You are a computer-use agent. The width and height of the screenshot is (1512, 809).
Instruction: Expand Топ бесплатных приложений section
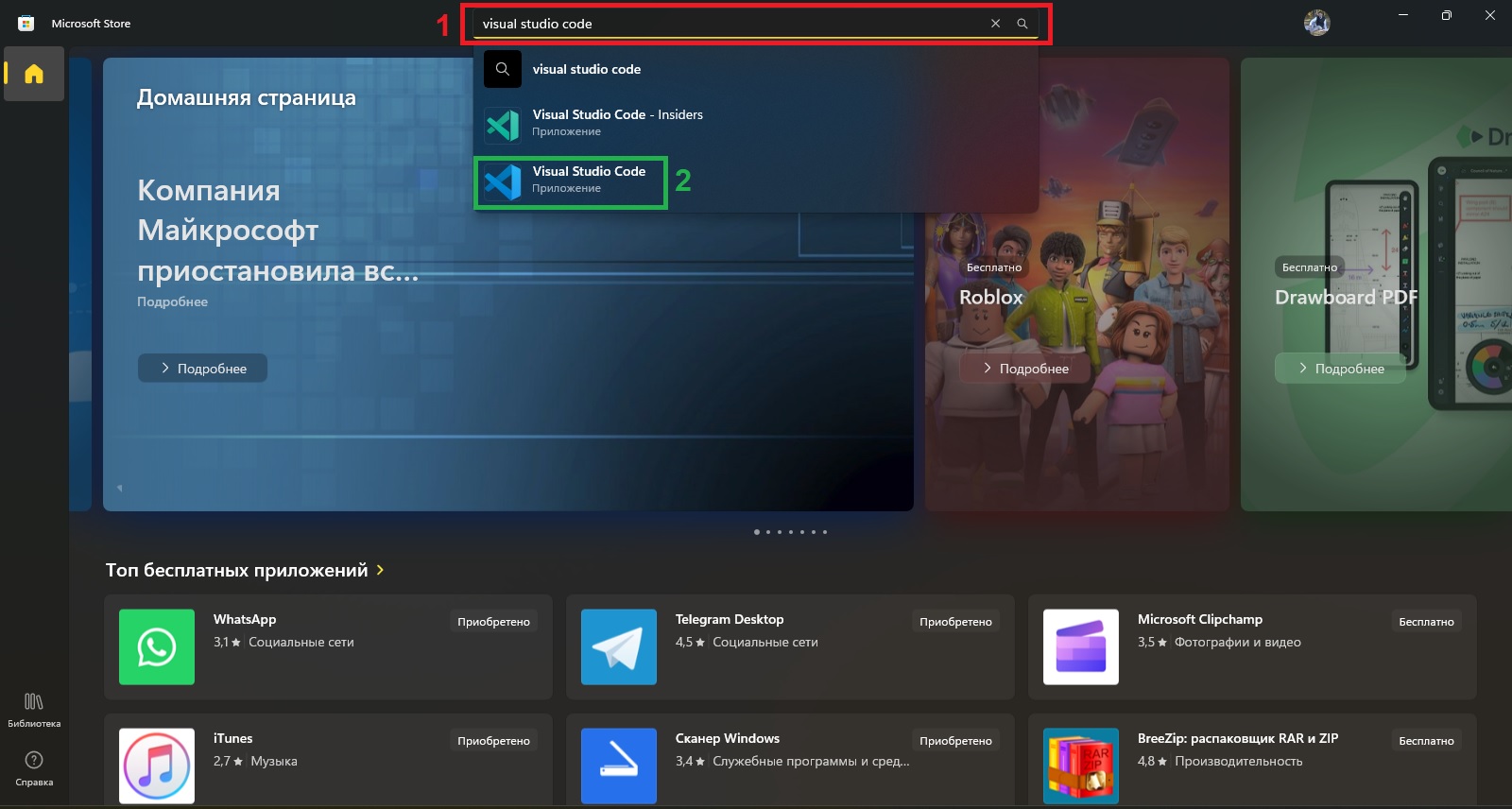pyautogui.click(x=245, y=570)
